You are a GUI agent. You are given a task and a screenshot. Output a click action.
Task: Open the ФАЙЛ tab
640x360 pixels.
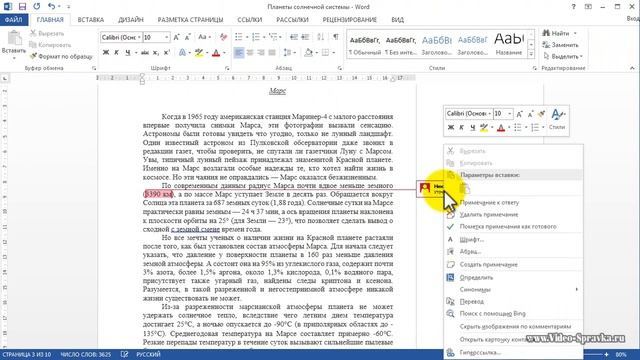click(14, 20)
